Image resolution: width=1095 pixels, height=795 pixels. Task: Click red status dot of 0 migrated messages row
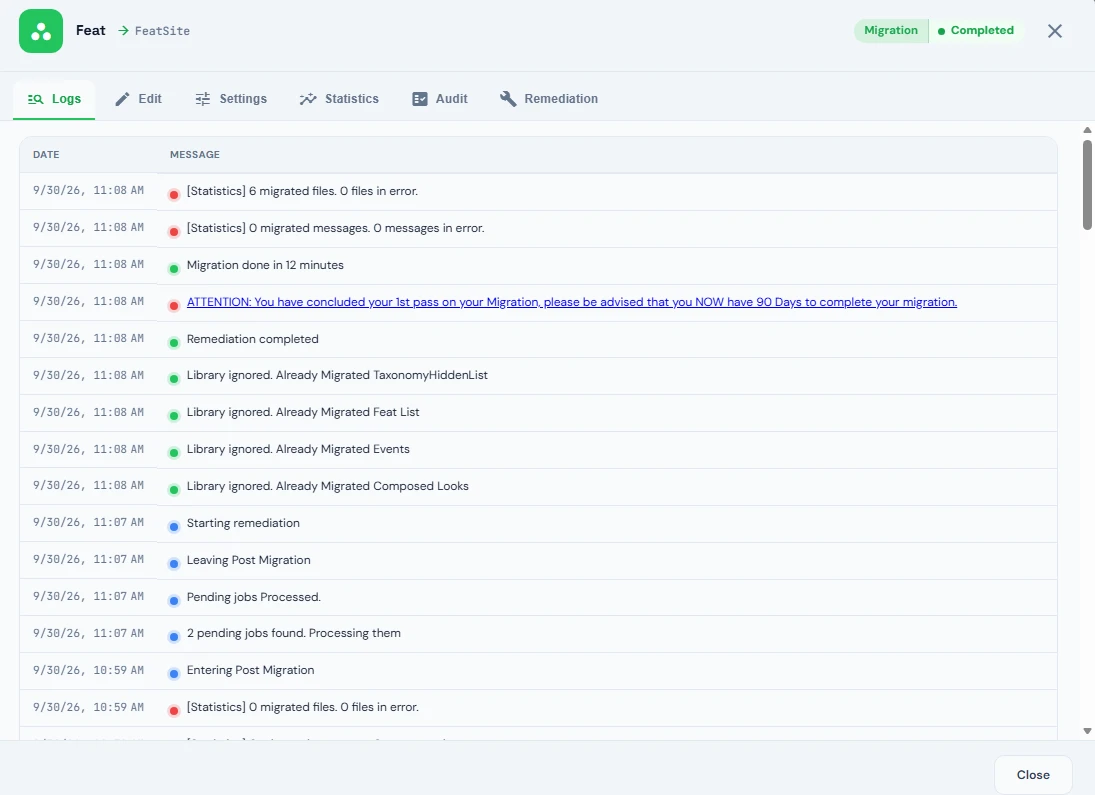(x=174, y=232)
